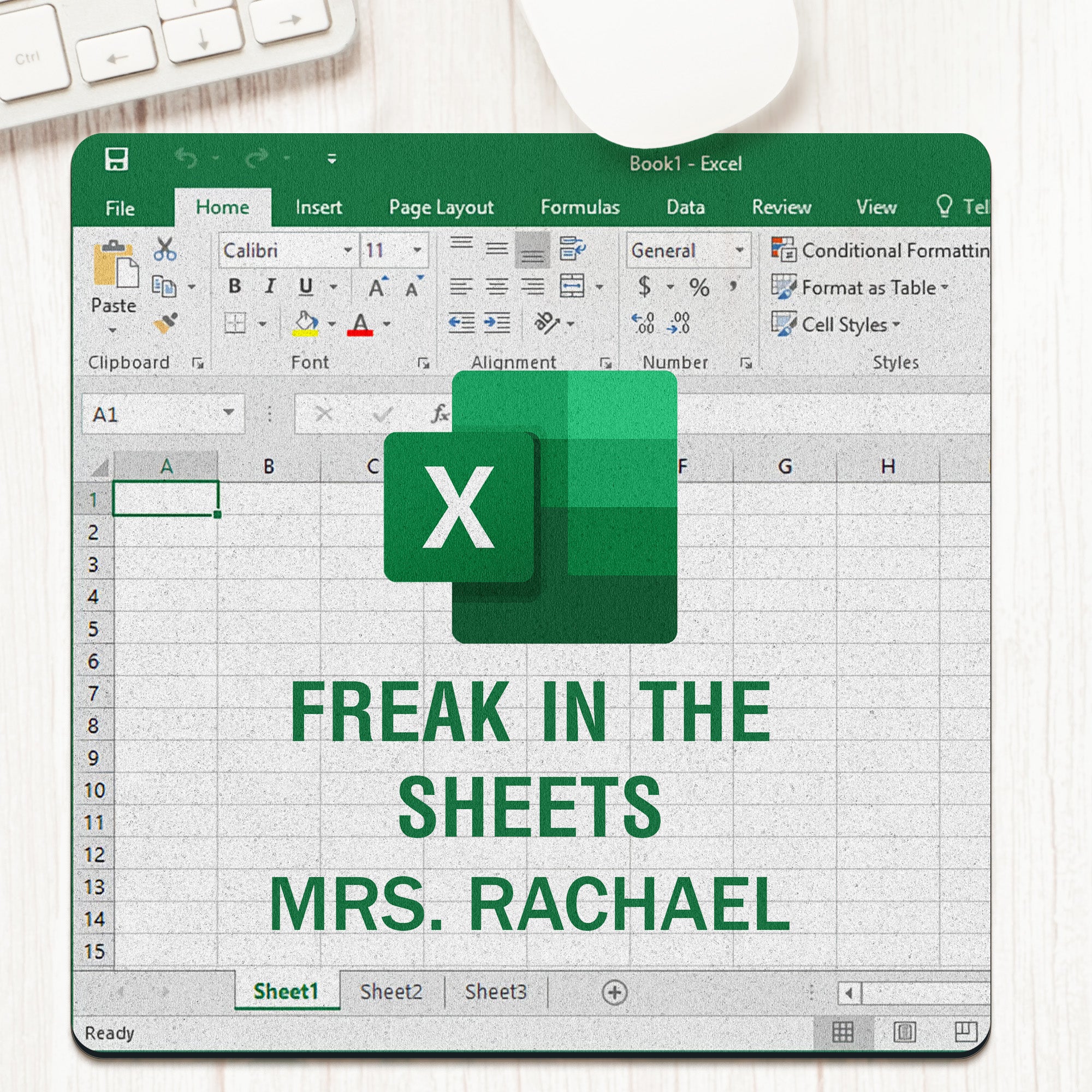Open Number group dialog launcher
Image resolution: width=1092 pixels, height=1092 pixels.
[x=745, y=364]
